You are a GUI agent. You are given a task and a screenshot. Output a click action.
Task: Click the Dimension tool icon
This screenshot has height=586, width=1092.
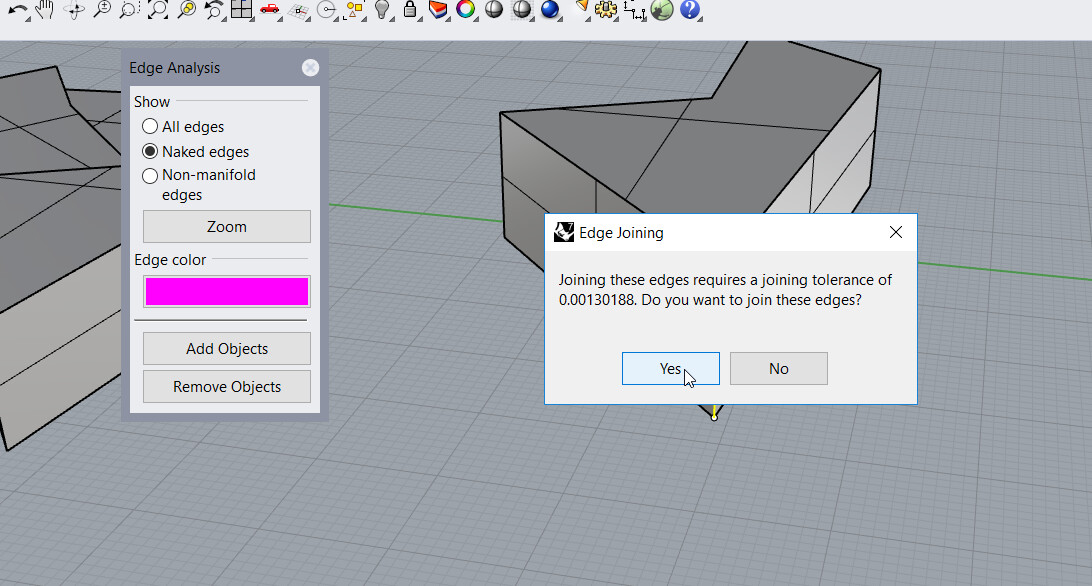coord(634,10)
